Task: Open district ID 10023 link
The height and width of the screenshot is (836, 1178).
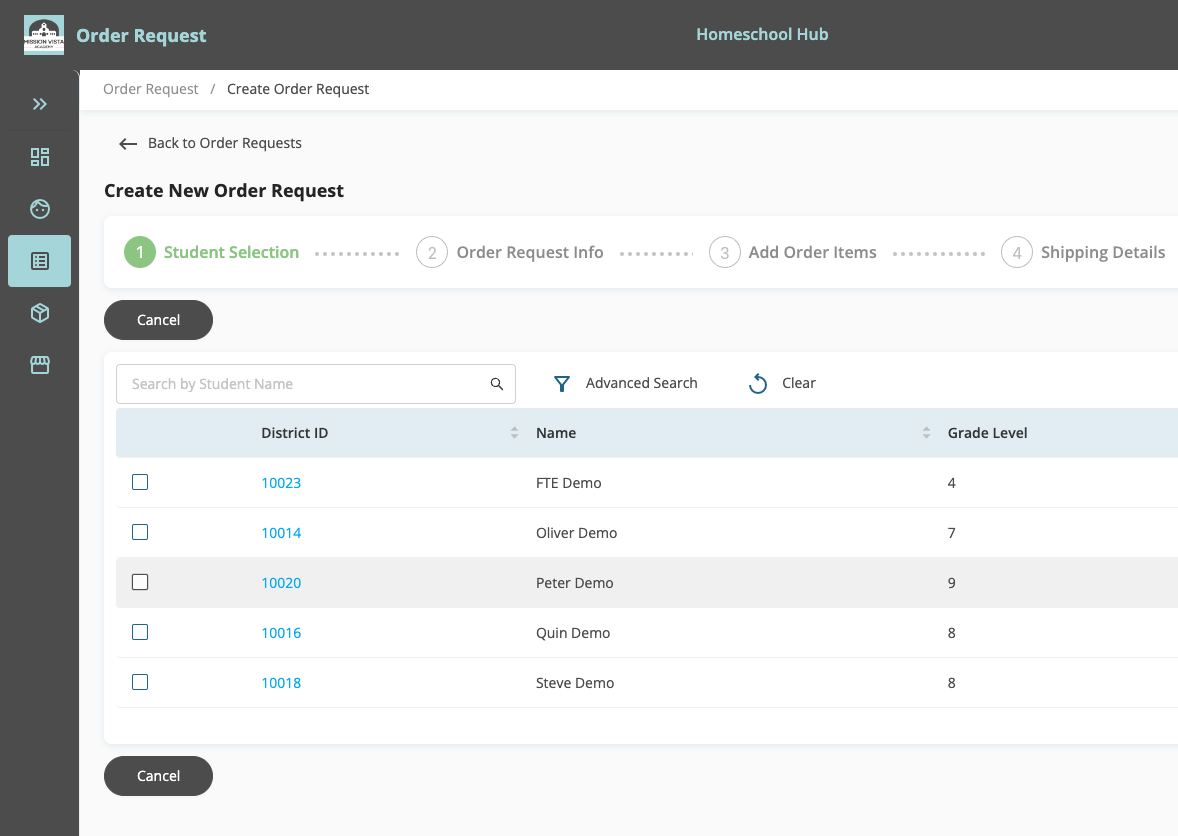Action: tap(281, 483)
